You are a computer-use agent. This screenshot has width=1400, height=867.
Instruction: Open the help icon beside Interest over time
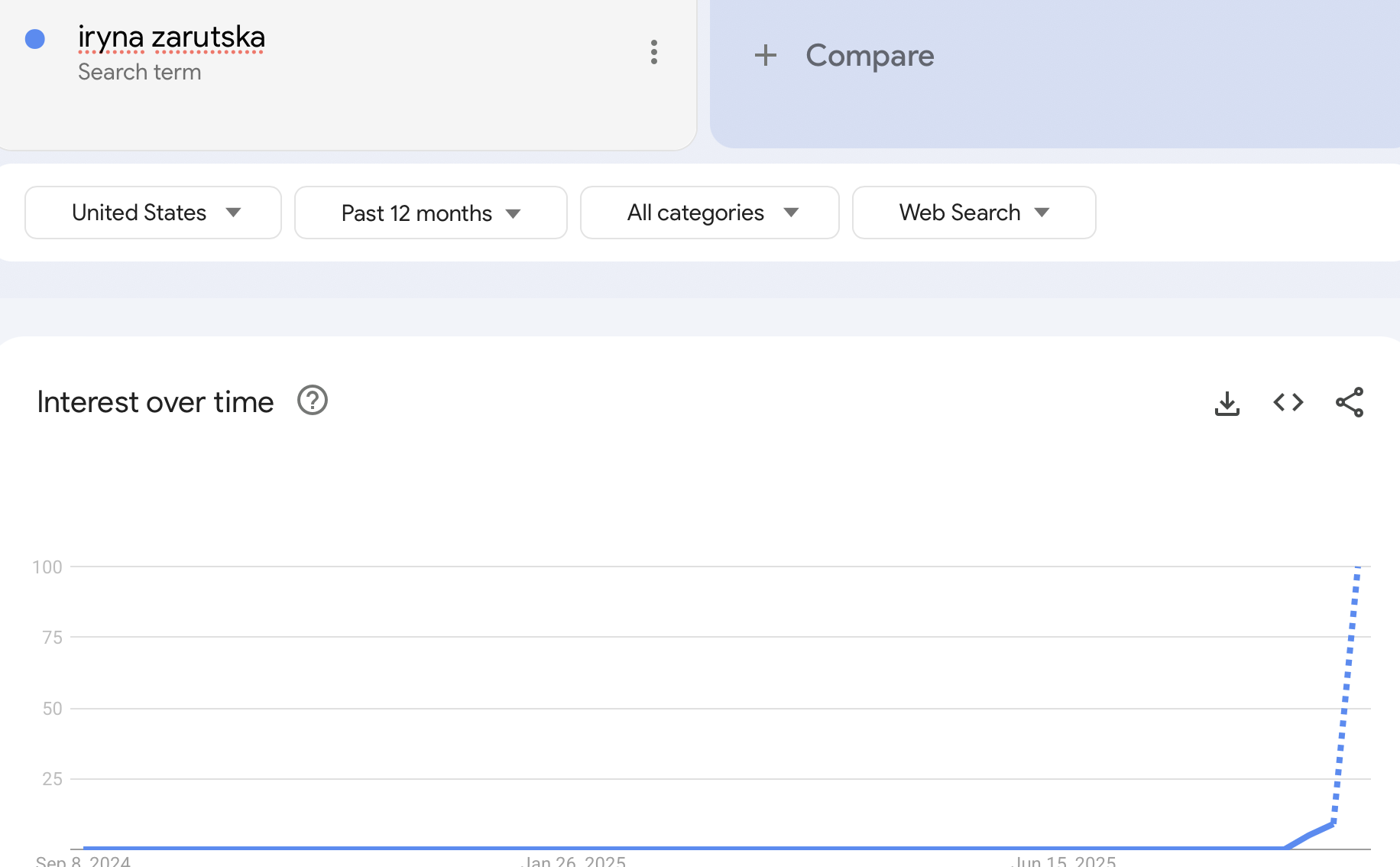[x=312, y=401]
